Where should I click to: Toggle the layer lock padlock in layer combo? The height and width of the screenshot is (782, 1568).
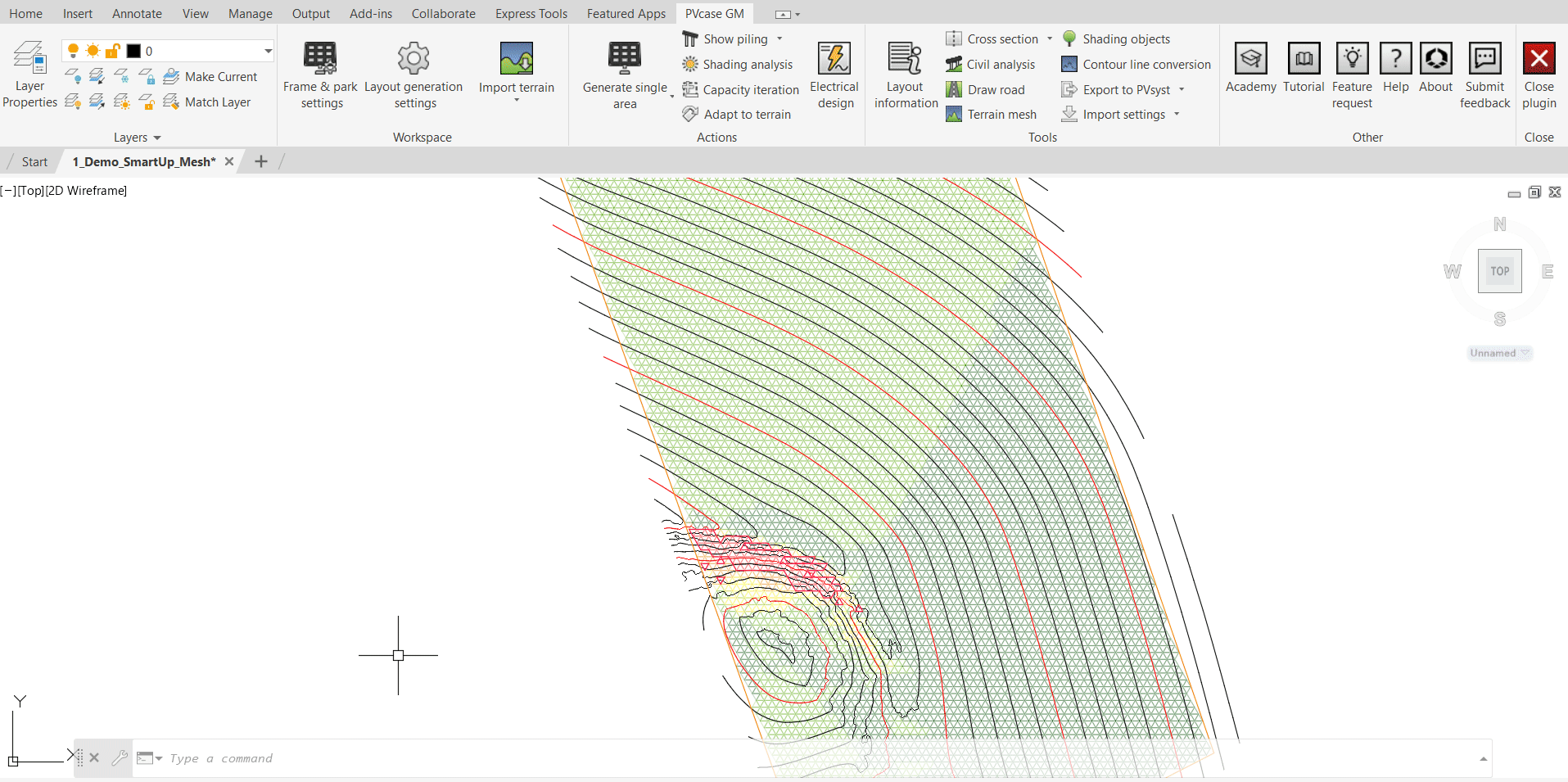[113, 50]
